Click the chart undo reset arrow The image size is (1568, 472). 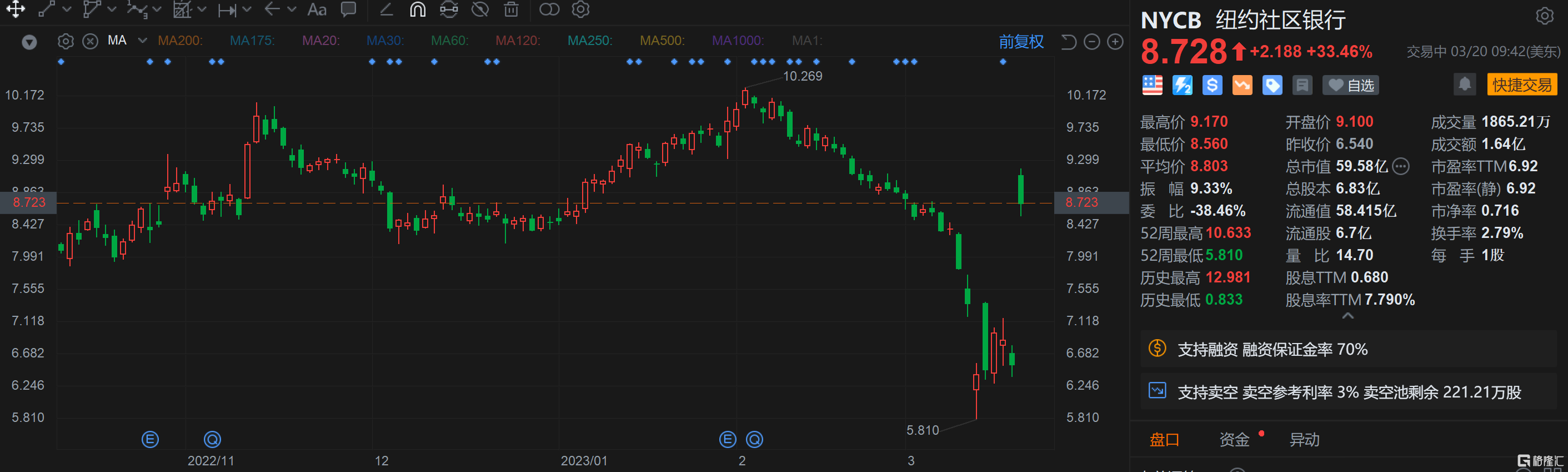[x=1069, y=41]
